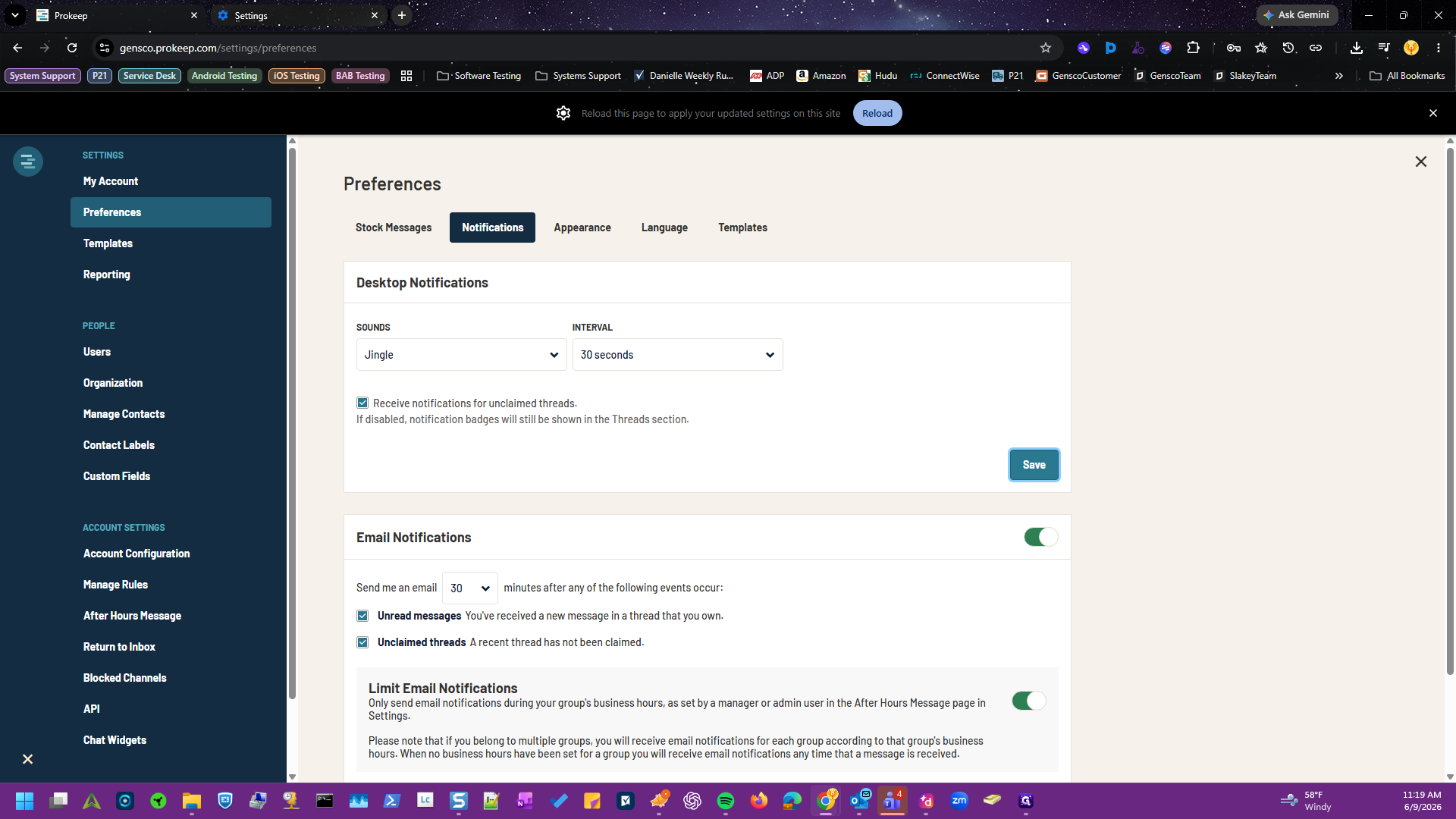Open After Hours Message settings
The height and width of the screenshot is (819, 1456).
171,616
